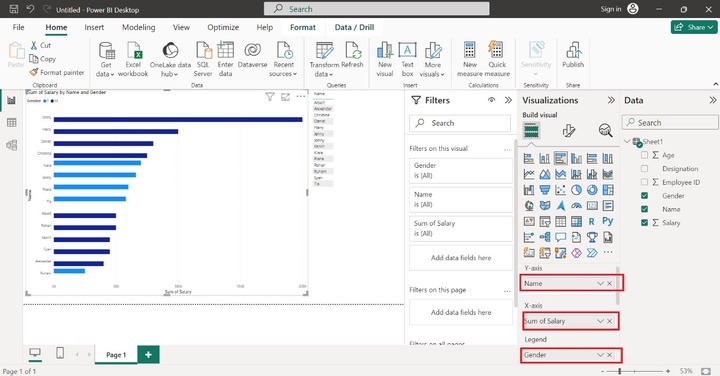Select the decomposition tree visual
Viewport: 720px width, 376px height.
545,237
